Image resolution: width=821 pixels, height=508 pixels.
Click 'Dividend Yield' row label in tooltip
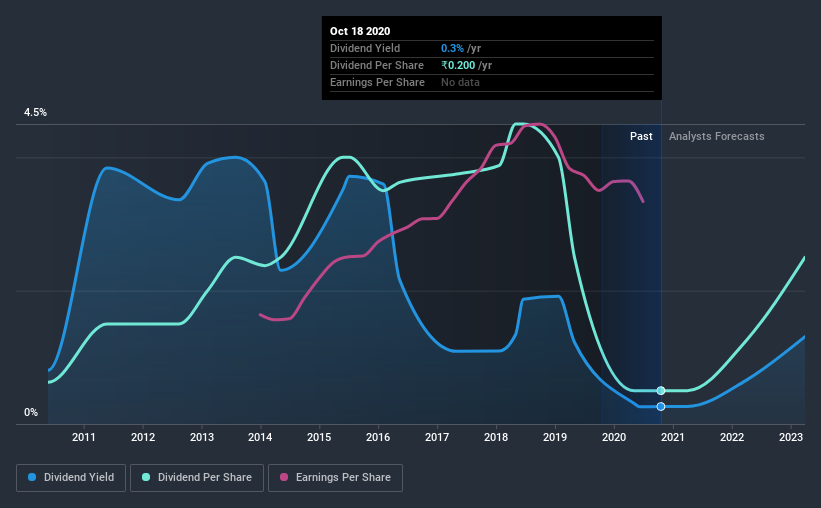coord(365,48)
